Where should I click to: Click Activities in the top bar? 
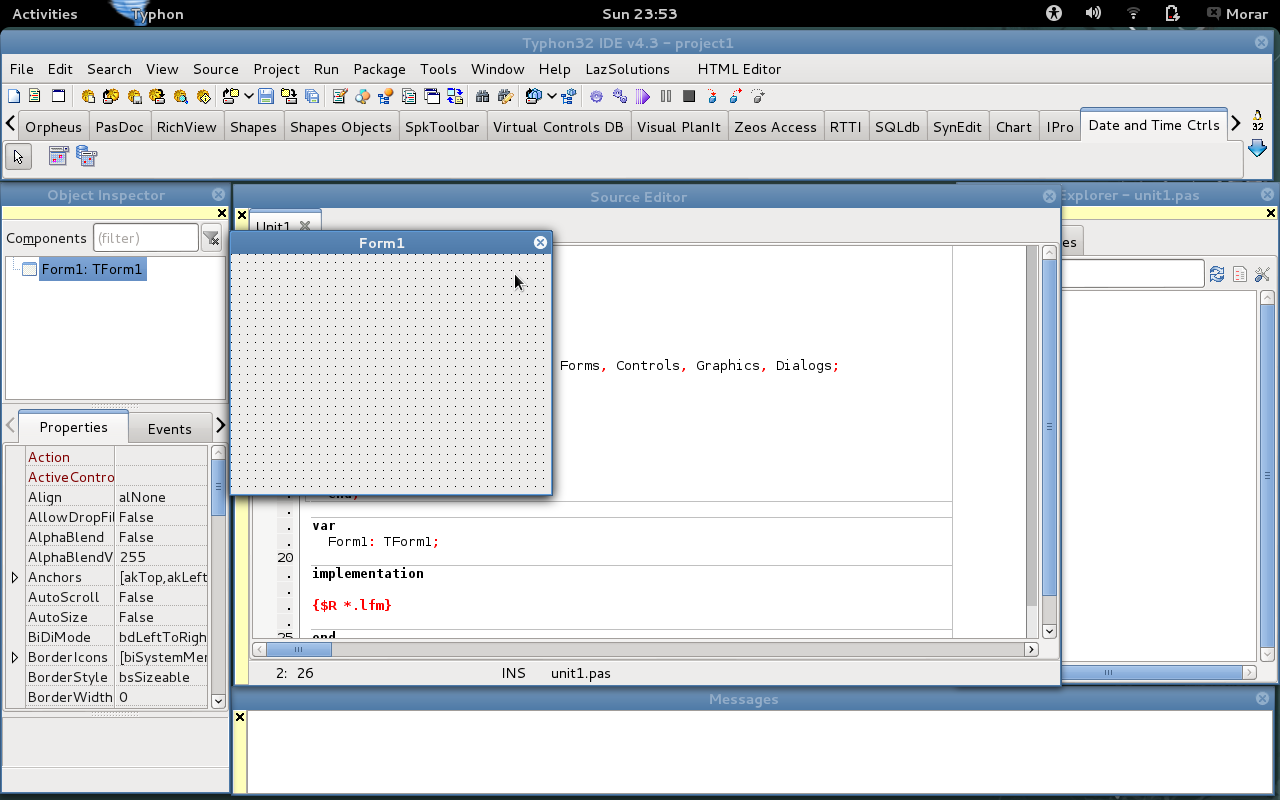44,14
